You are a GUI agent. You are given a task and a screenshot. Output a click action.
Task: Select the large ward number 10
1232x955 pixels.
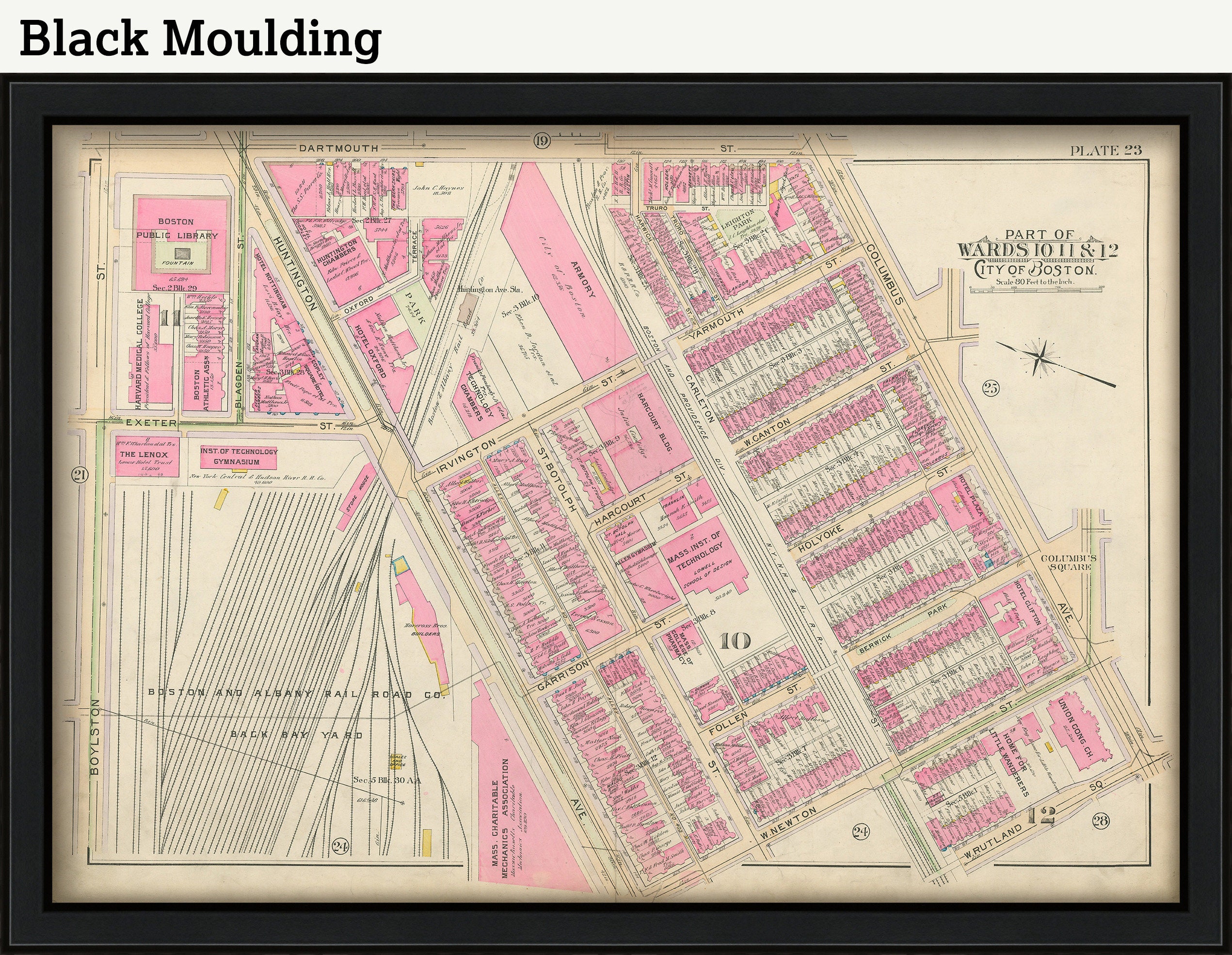pos(735,641)
